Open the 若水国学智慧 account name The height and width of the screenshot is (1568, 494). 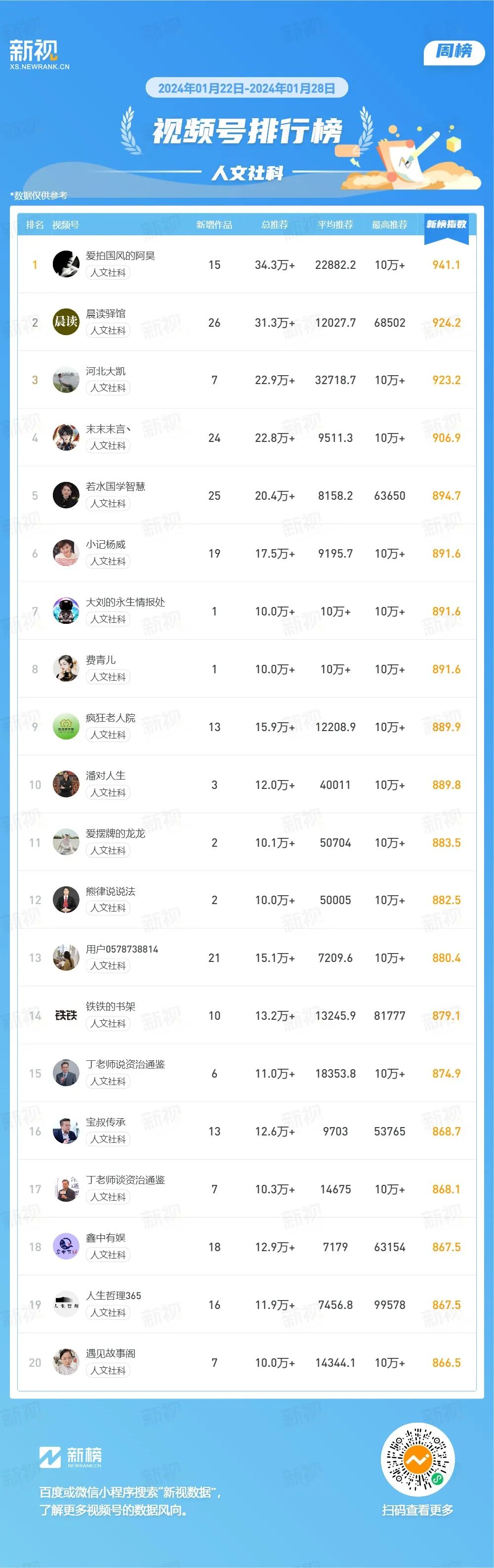[116, 486]
